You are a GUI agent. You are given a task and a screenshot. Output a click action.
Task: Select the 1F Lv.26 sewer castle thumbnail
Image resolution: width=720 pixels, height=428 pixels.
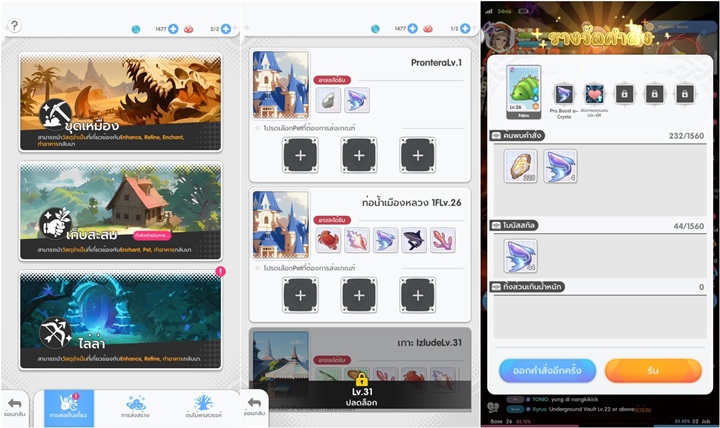(281, 225)
